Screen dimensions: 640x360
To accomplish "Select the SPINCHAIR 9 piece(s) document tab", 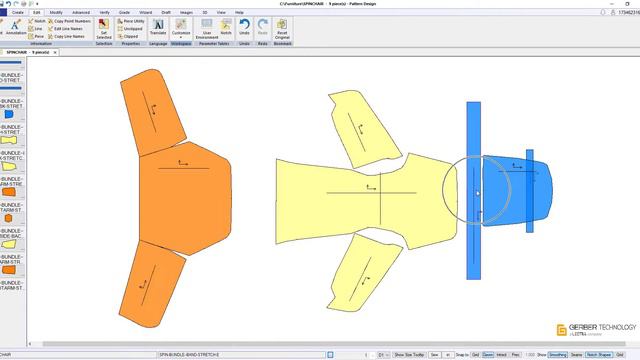I will pyautogui.click(x=28, y=52).
